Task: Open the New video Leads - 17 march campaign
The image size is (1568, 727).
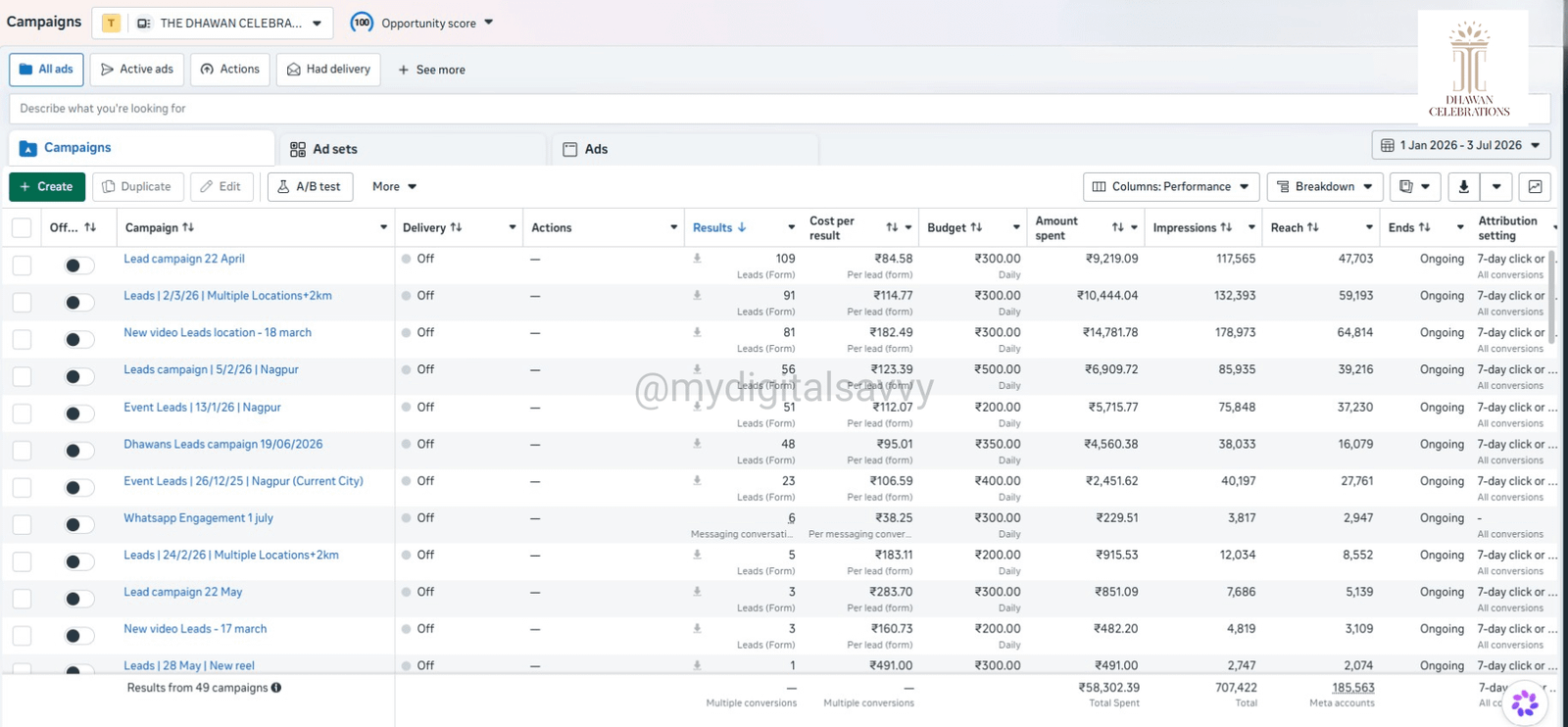Action: click(195, 629)
